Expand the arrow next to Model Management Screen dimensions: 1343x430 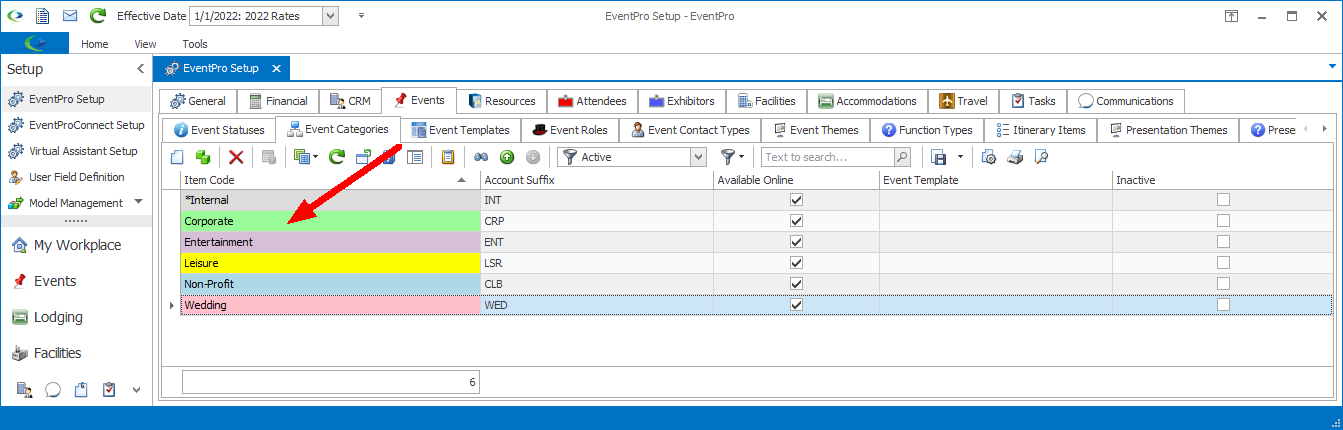[138, 202]
